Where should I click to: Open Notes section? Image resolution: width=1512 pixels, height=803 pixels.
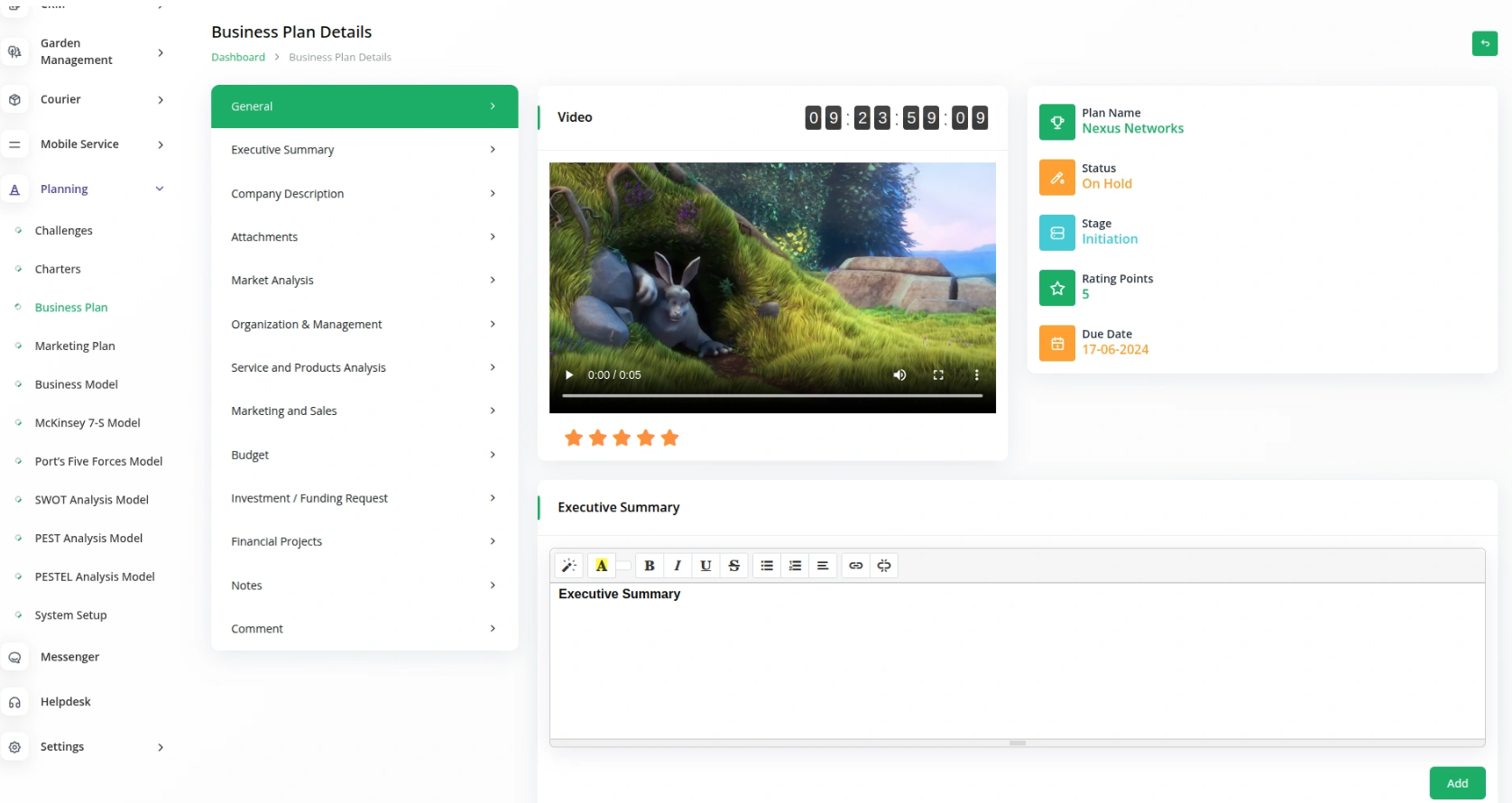[x=364, y=585]
